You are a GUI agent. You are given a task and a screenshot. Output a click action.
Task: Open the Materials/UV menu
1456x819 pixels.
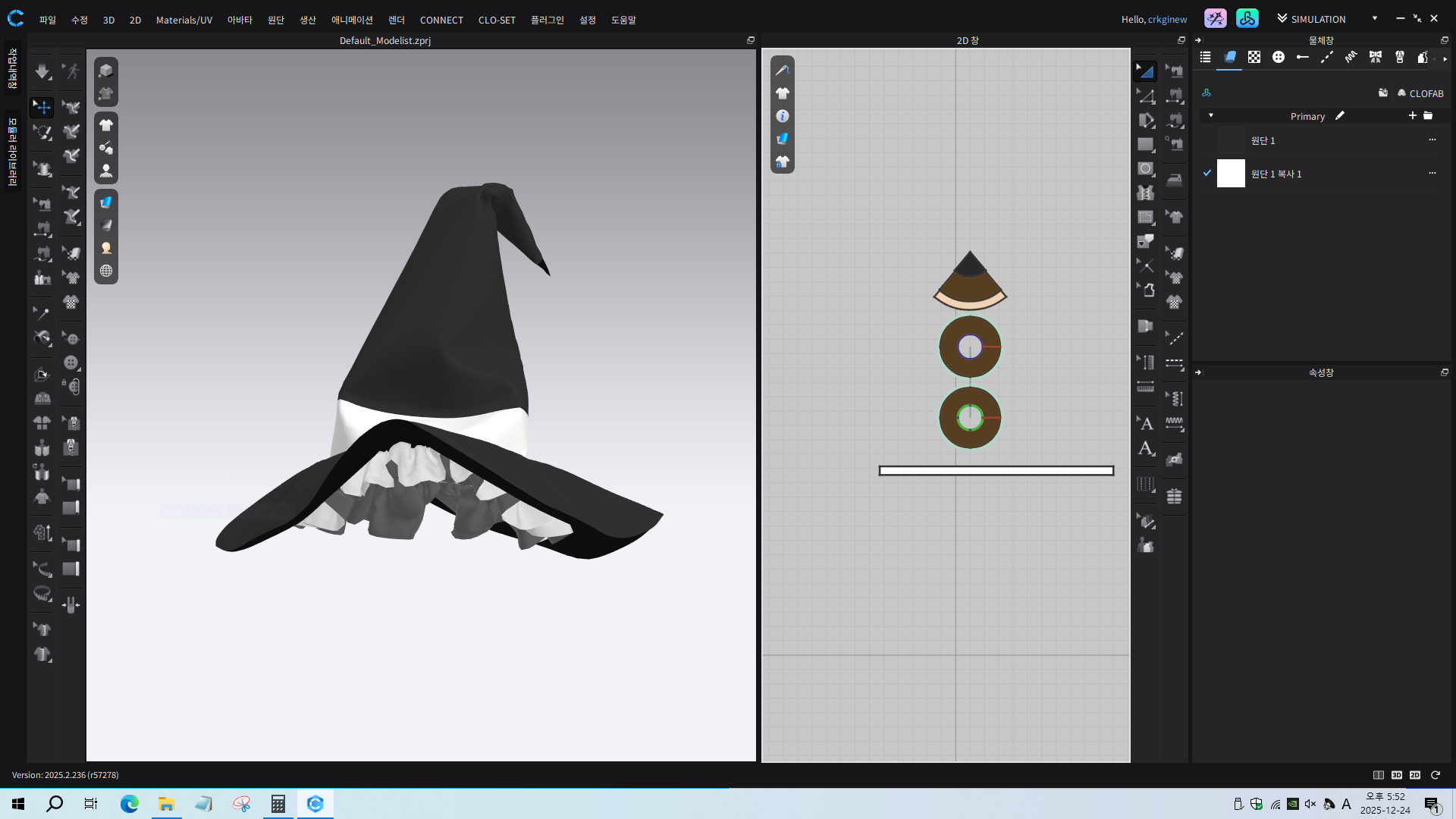184,20
